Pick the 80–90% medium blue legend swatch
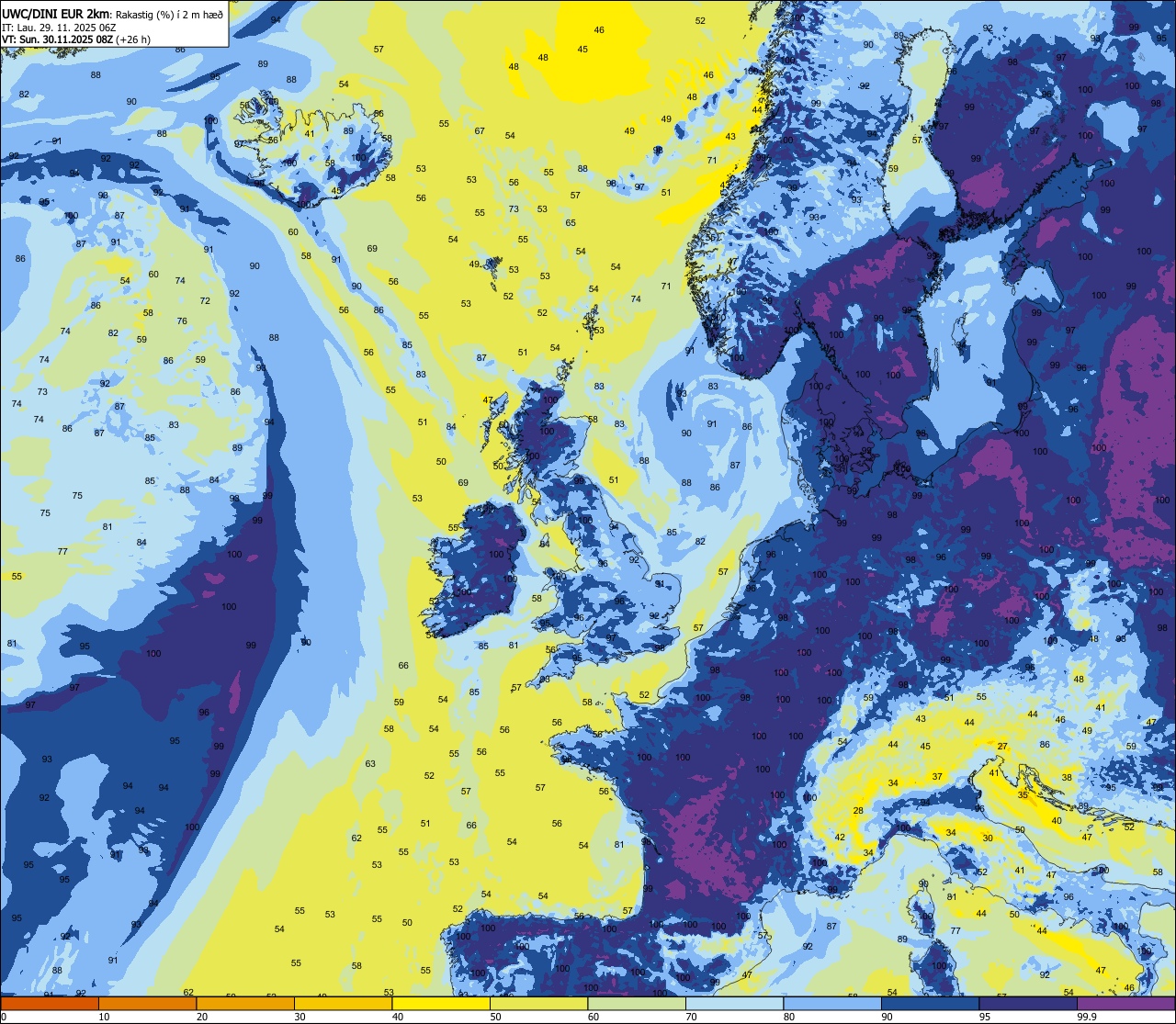Viewport: 1176px width, 1024px height. coord(832,1003)
